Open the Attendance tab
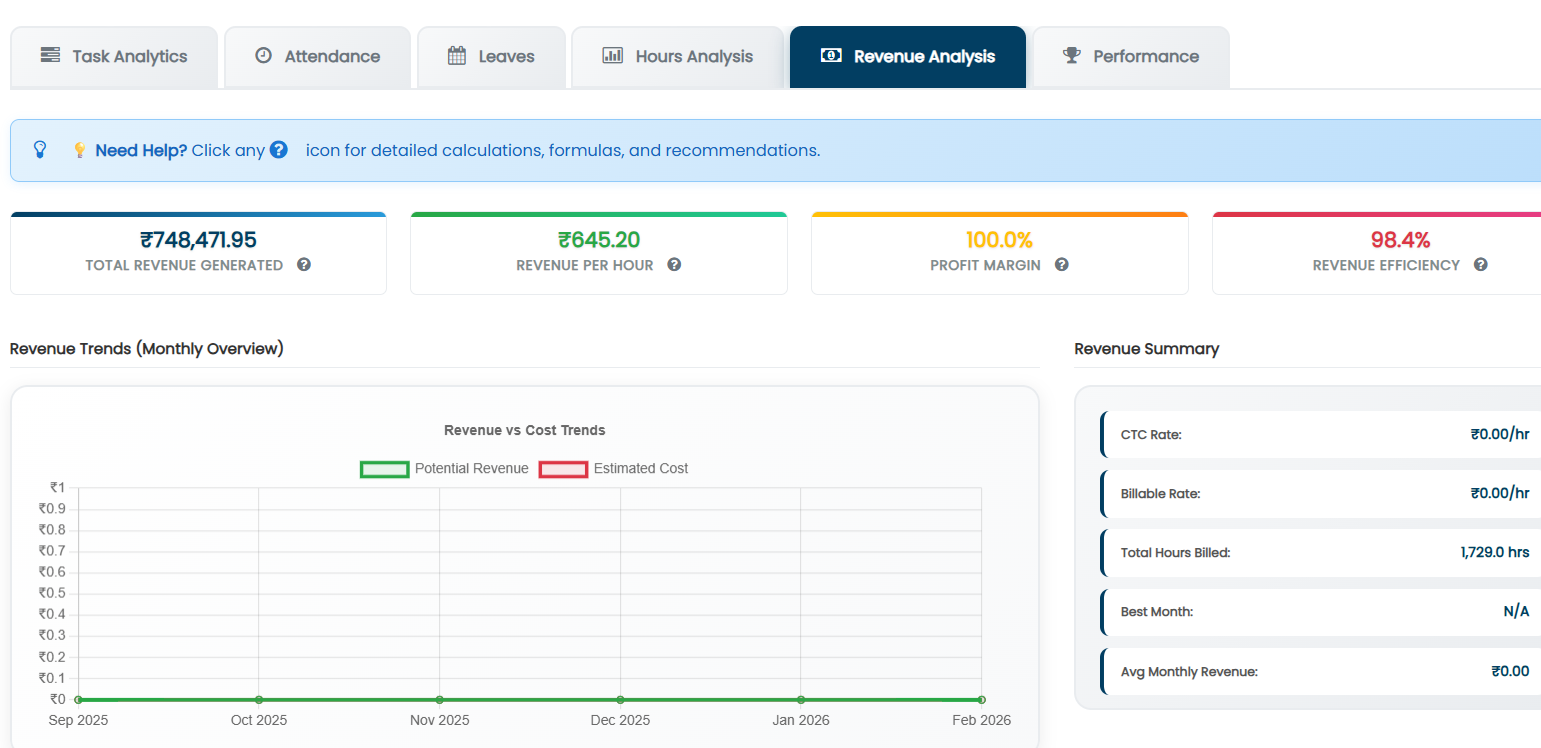The width and height of the screenshot is (1541, 748). click(317, 57)
